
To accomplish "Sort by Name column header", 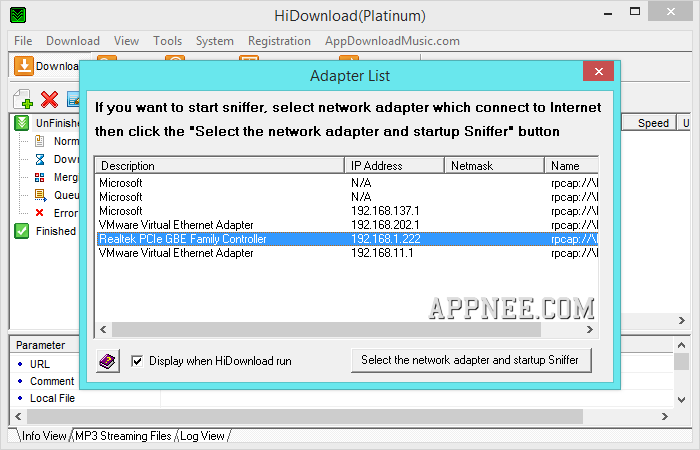I will pos(571,166).
